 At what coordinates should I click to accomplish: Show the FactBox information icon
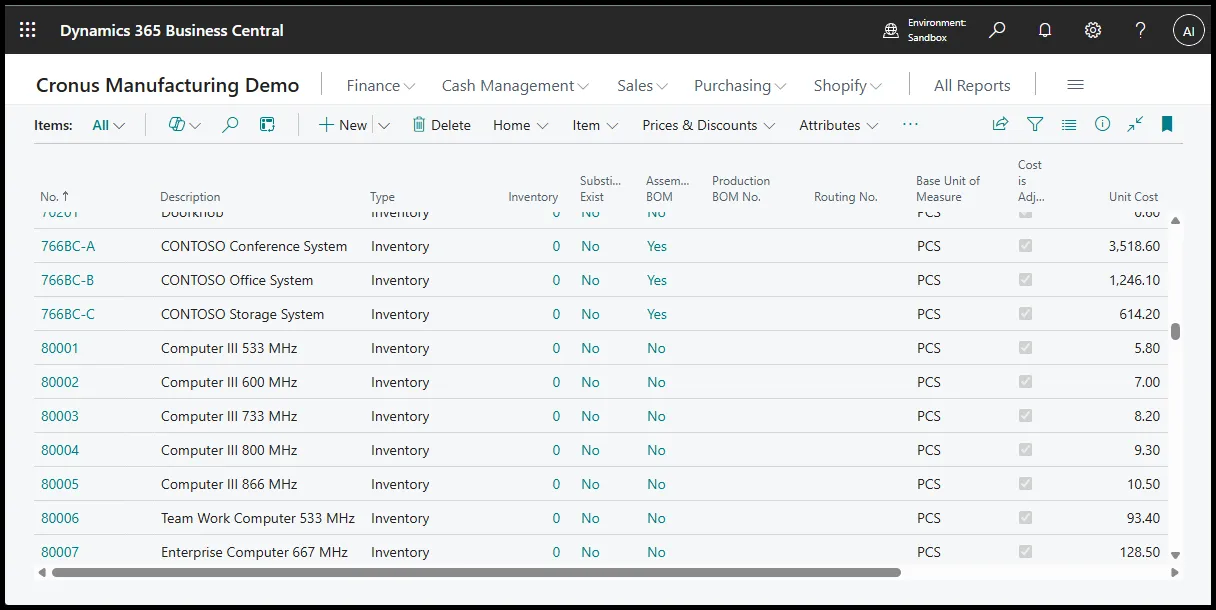1102,125
